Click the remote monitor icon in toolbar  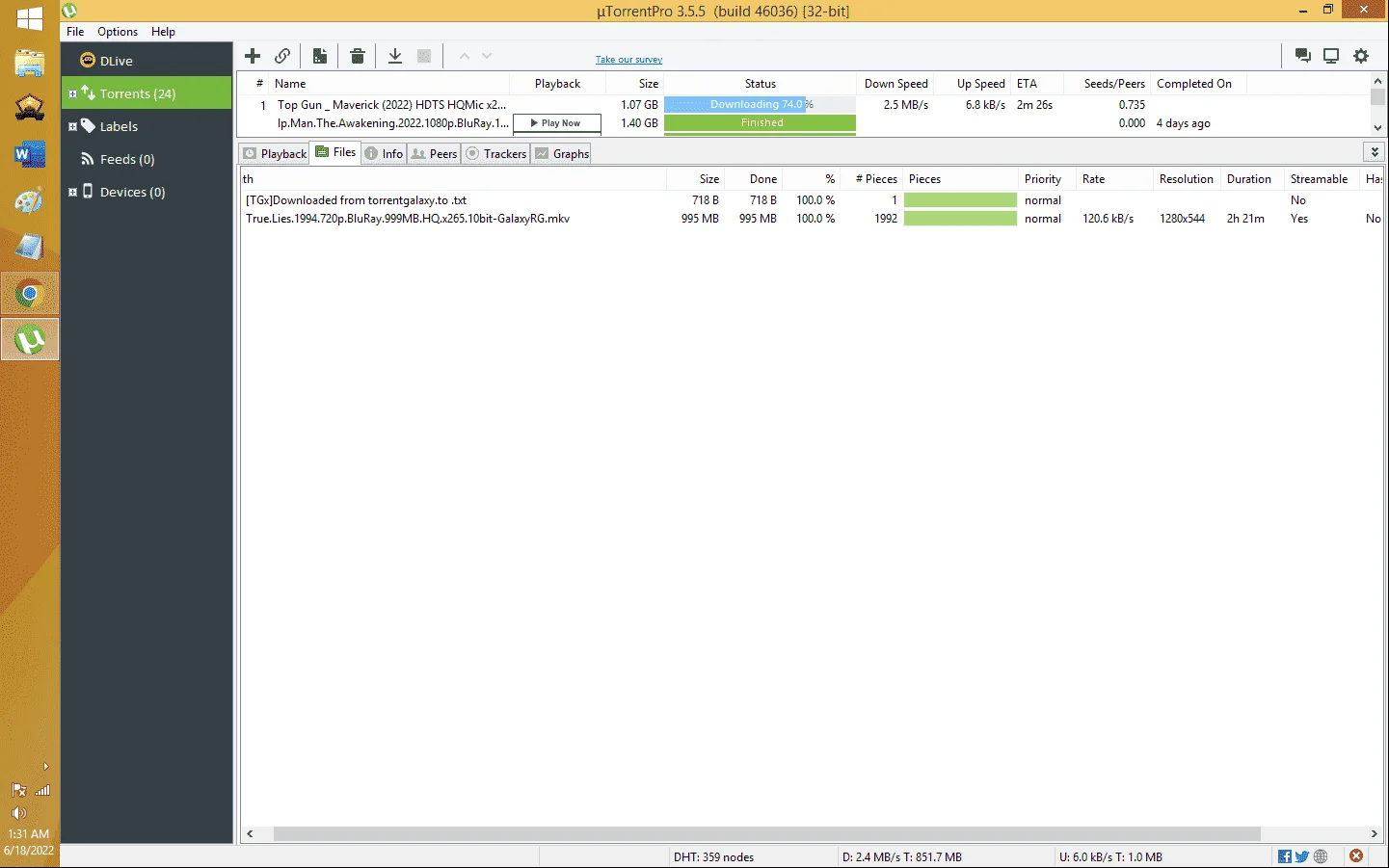point(1331,56)
